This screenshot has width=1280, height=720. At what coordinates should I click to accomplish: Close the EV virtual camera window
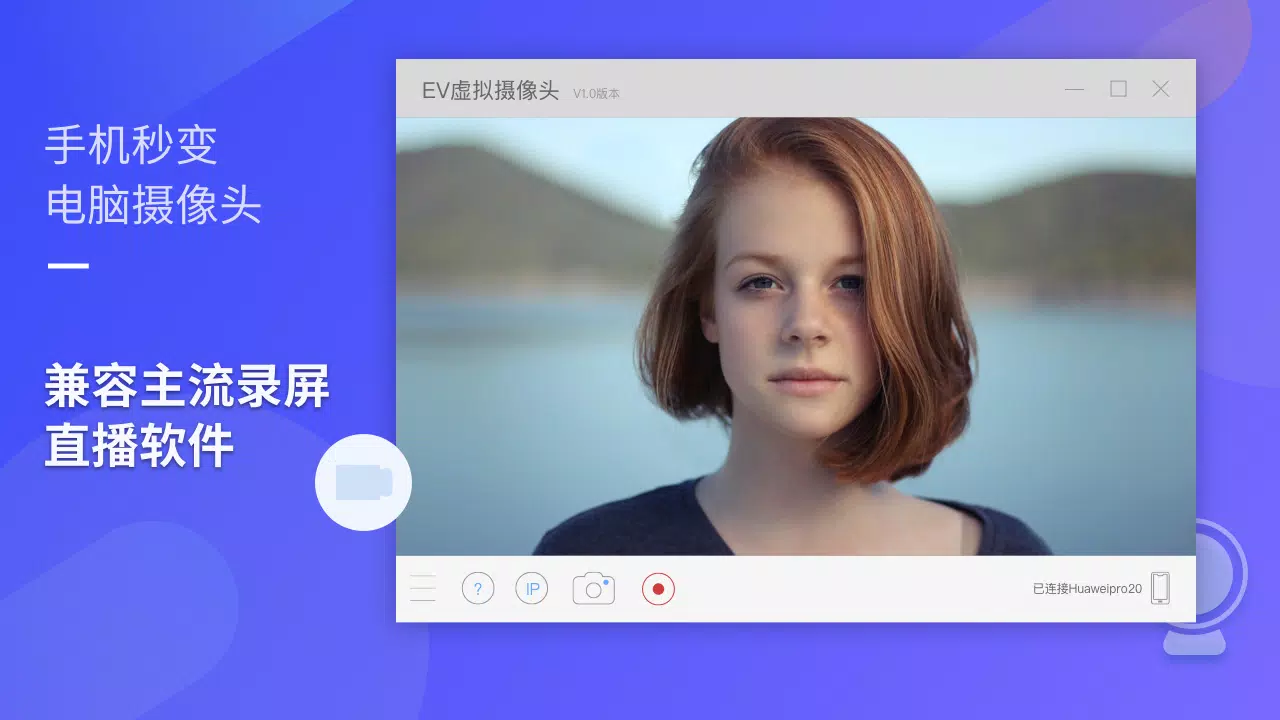(x=1160, y=89)
